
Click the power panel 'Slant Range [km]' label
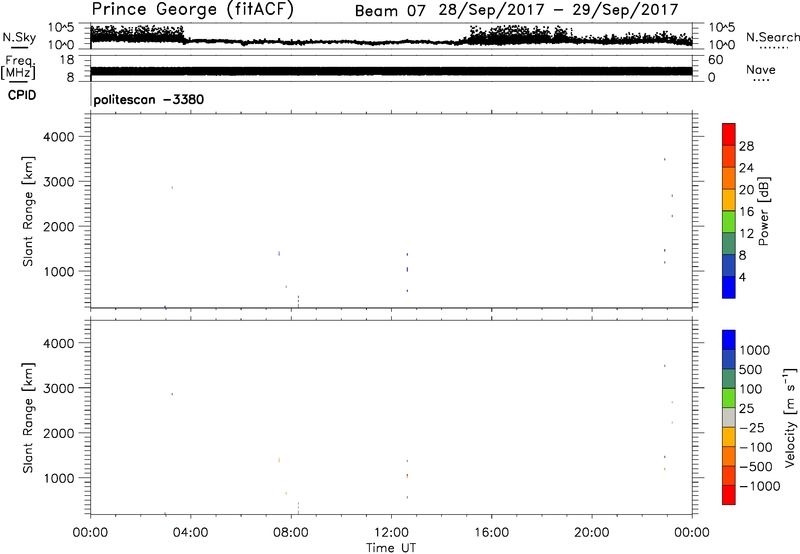(x=28, y=211)
